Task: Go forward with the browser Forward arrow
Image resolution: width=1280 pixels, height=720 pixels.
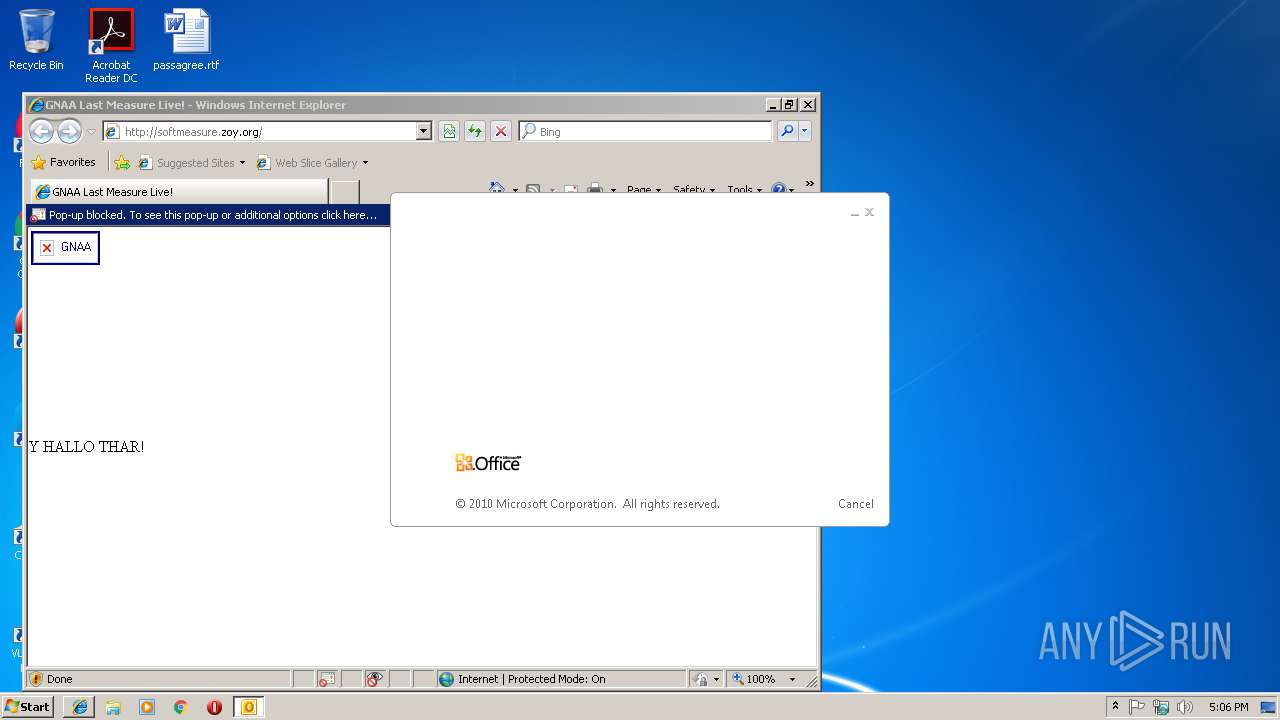Action: click(69, 131)
